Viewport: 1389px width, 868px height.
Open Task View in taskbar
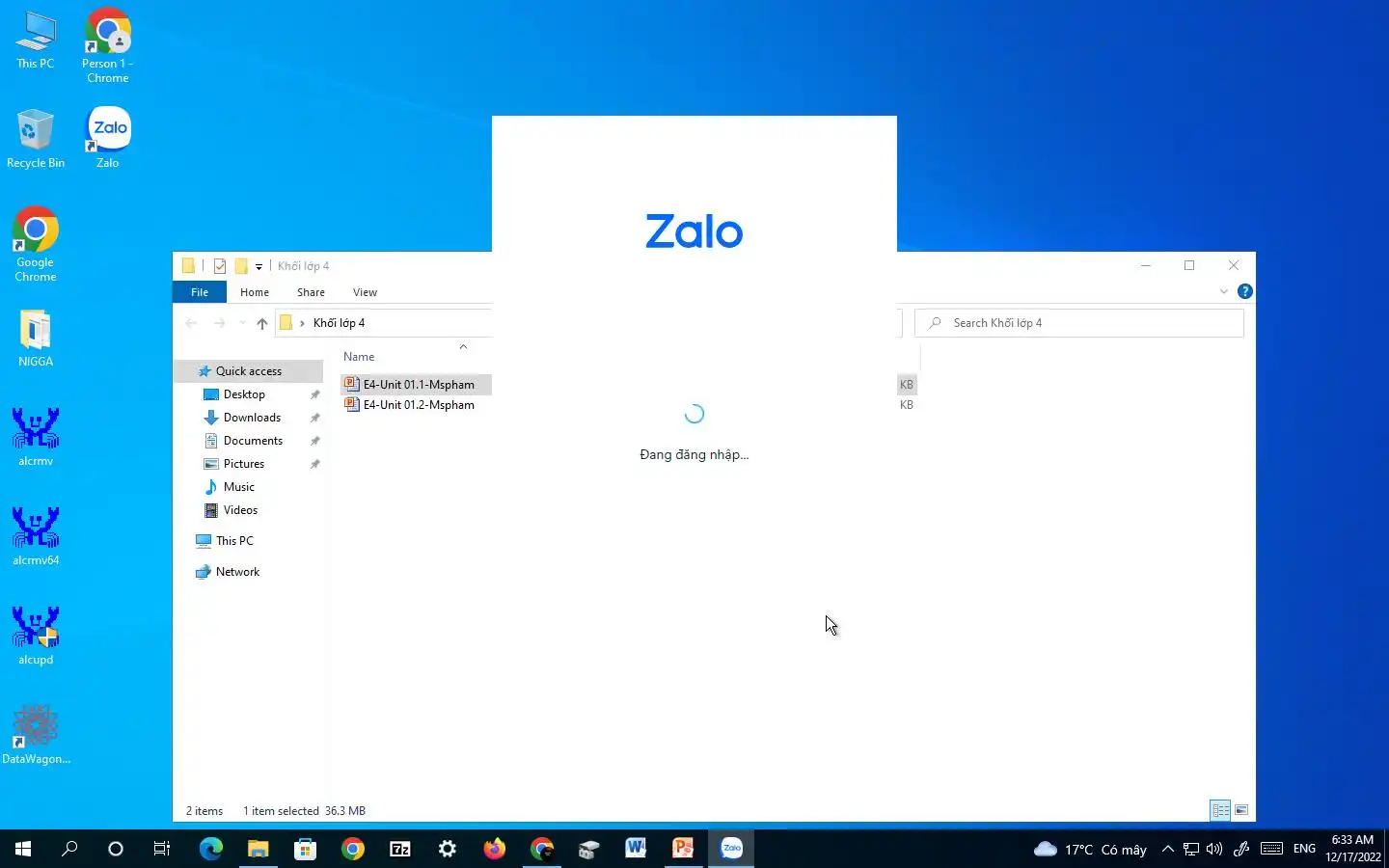tap(162, 849)
